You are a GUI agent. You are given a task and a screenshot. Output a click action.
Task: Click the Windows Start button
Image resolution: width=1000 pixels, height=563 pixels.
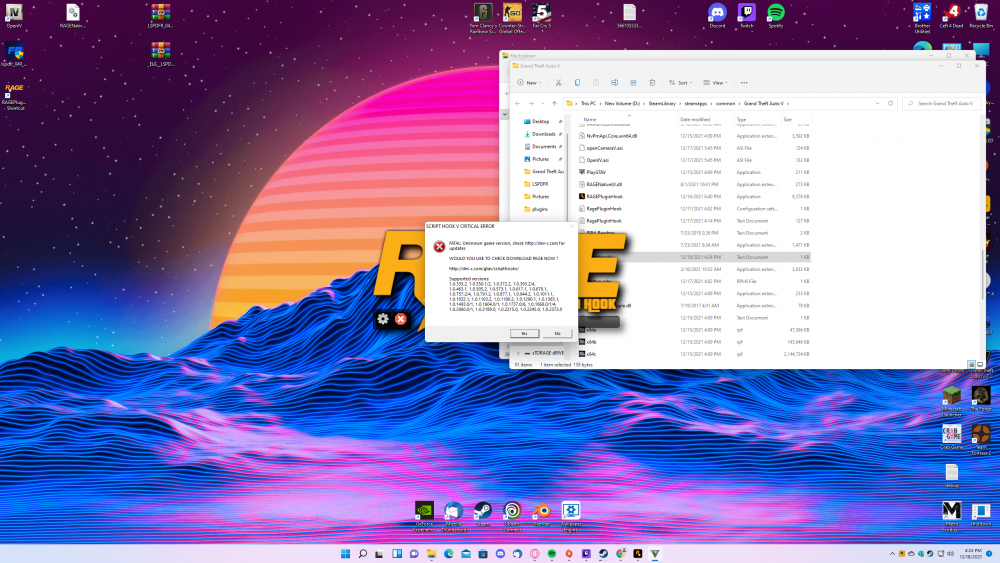point(345,554)
